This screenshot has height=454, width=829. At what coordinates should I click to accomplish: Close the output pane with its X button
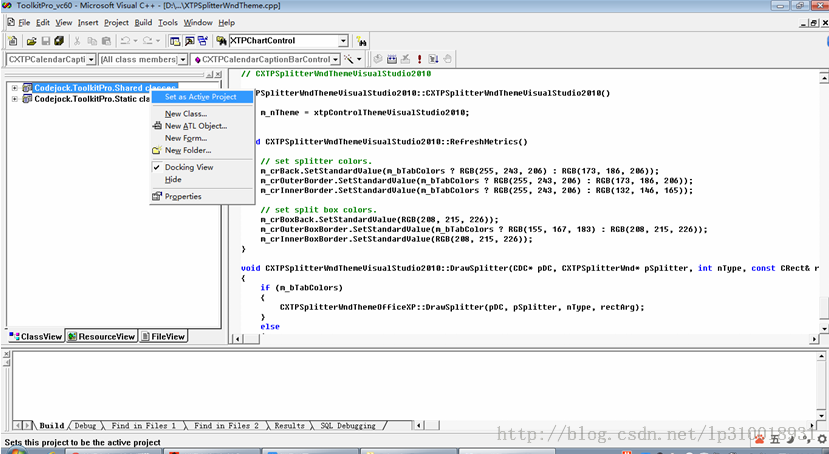click(6, 355)
